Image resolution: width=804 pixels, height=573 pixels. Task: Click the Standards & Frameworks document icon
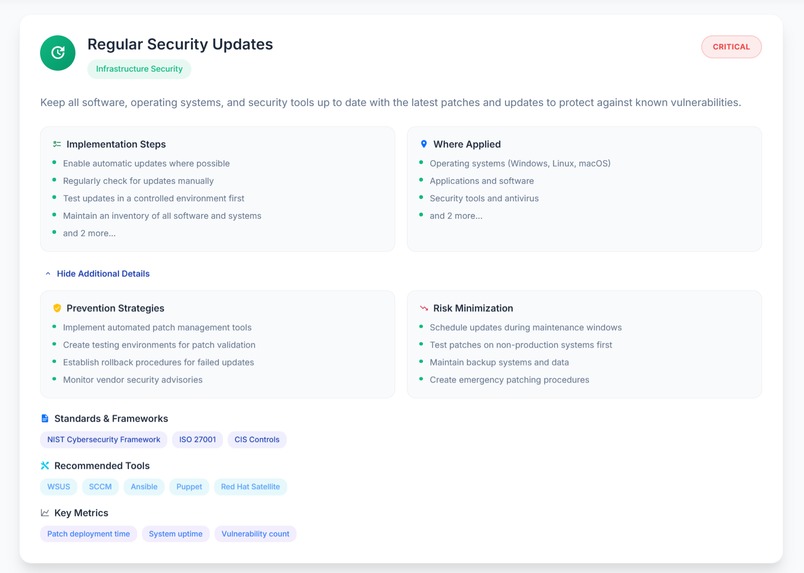[x=45, y=419]
